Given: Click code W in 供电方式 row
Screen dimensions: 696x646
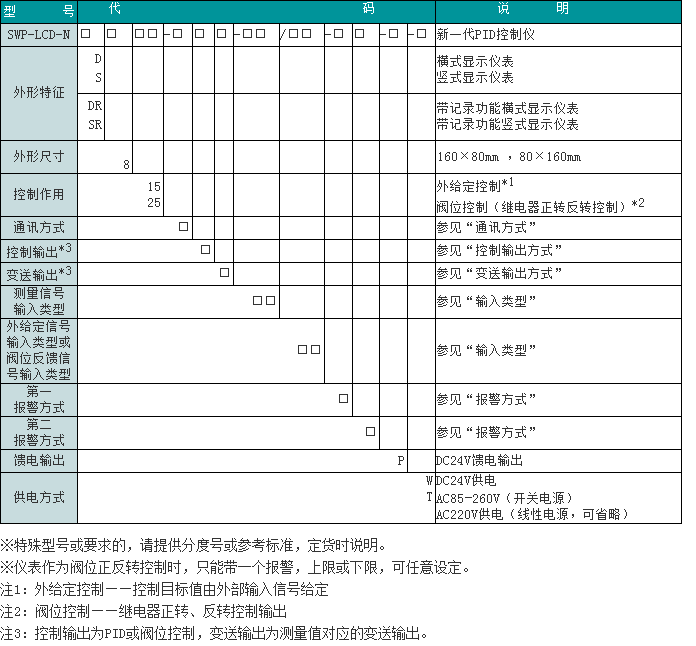Looking at the screenshot, I should click(x=429, y=480).
